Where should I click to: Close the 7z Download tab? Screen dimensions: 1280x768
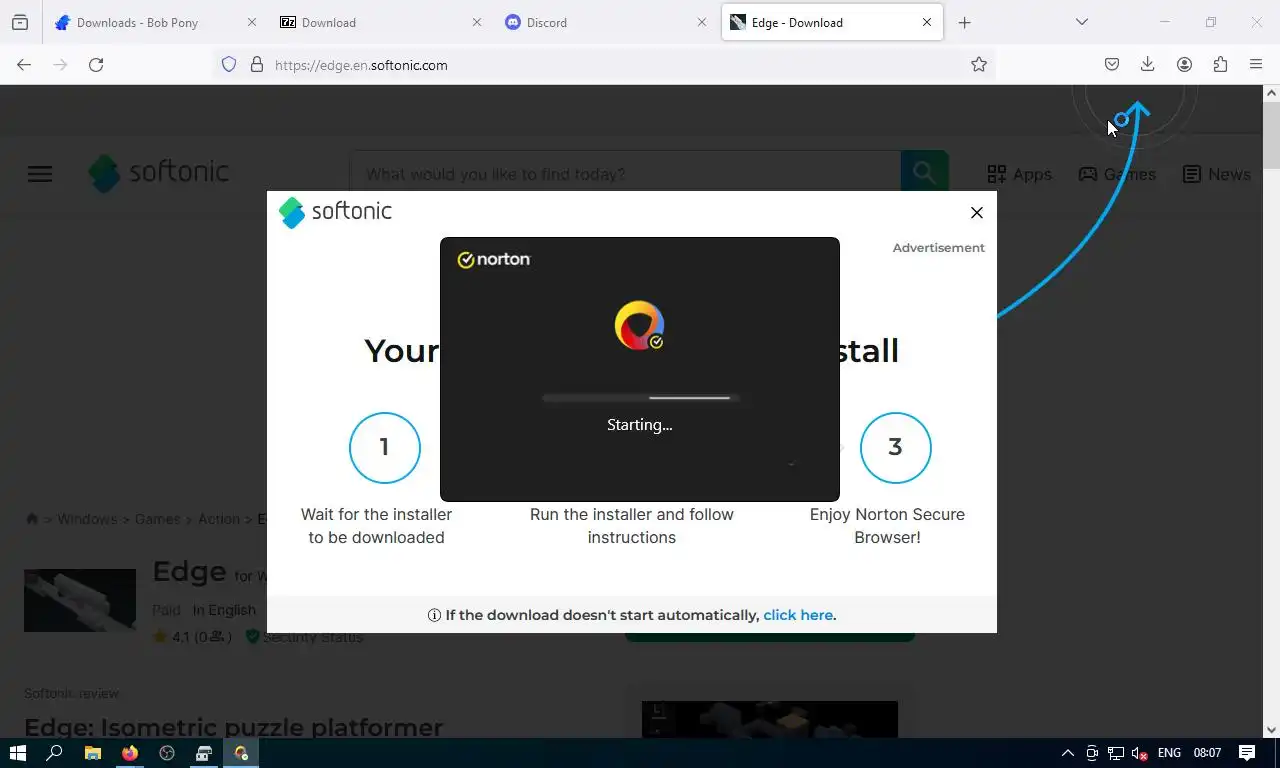(x=477, y=22)
